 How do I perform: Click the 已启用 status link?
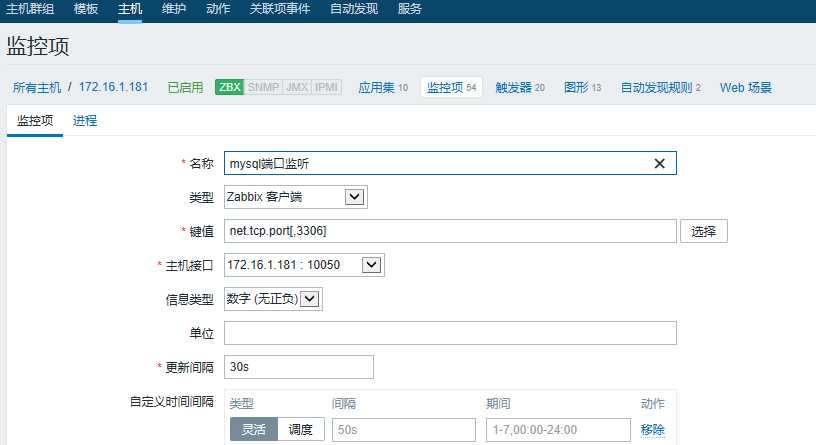(x=185, y=87)
